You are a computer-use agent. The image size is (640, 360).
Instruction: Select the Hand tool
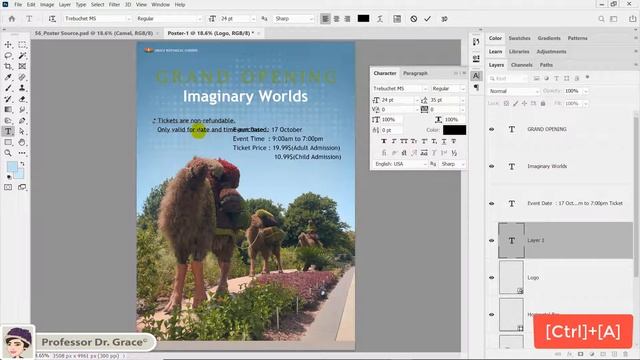click(x=22, y=142)
